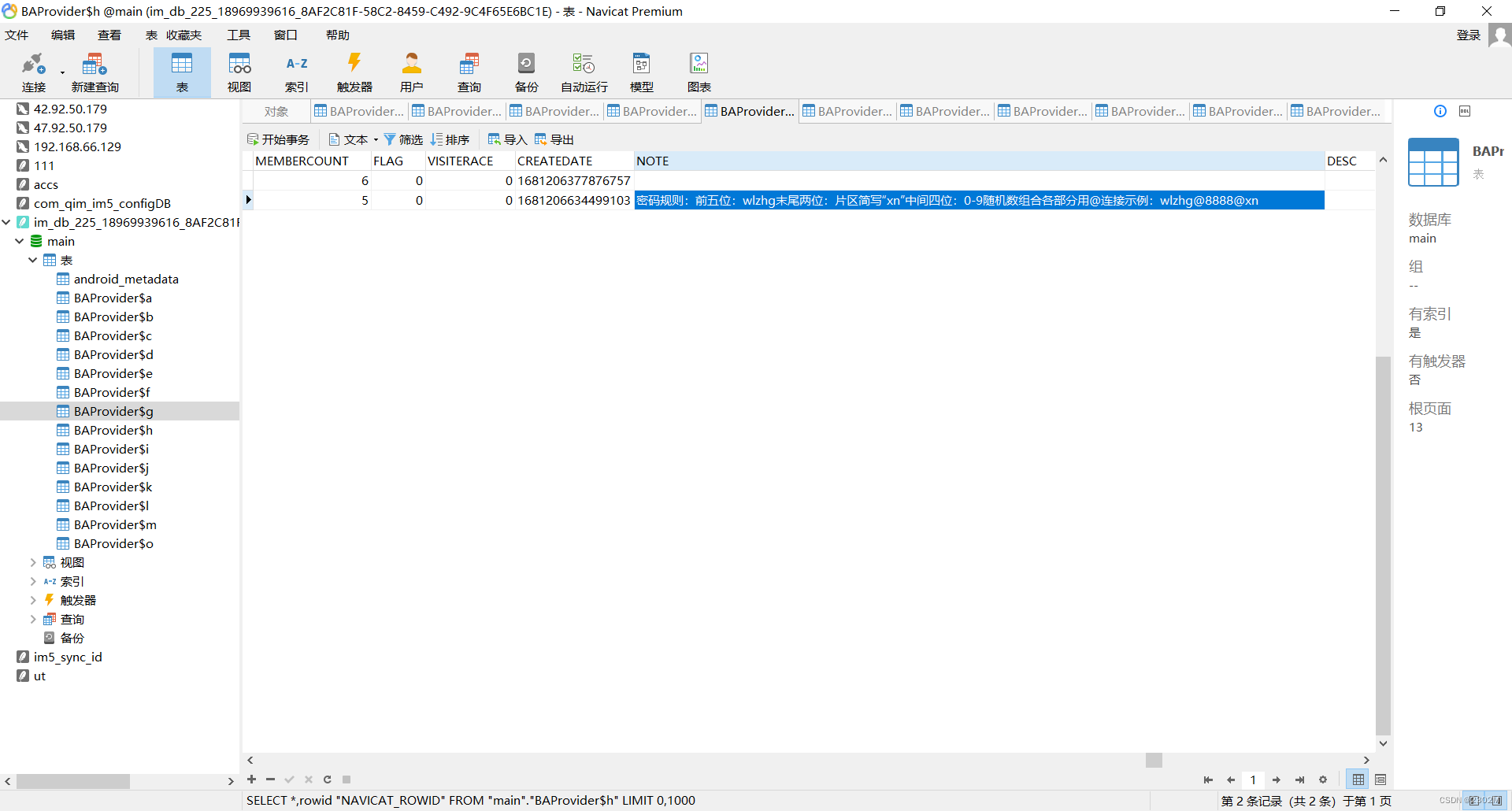Click the Begin Transaction button
The height and width of the screenshot is (811, 1512).
point(279,139)
